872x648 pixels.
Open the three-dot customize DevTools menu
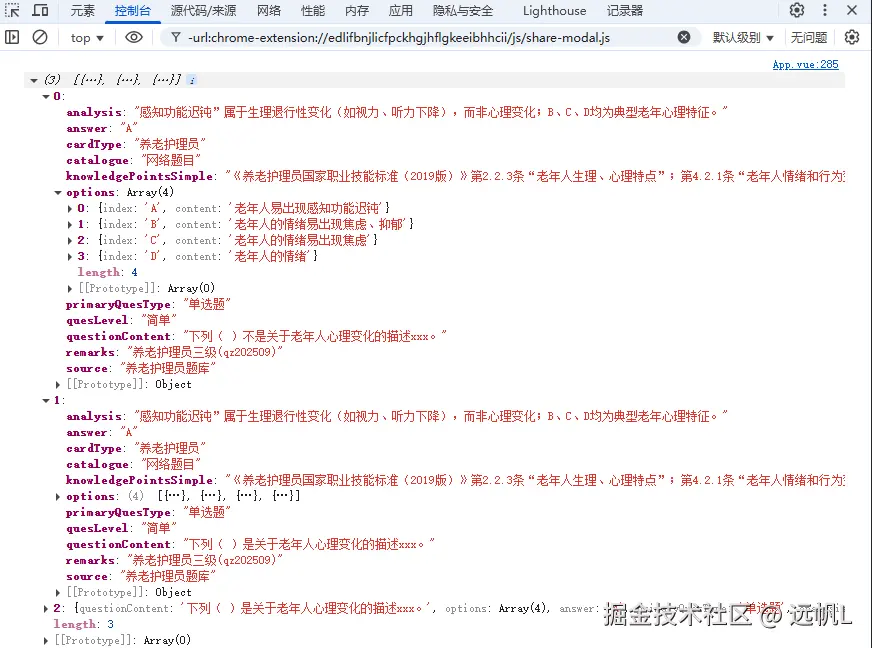tap(825, 10)
